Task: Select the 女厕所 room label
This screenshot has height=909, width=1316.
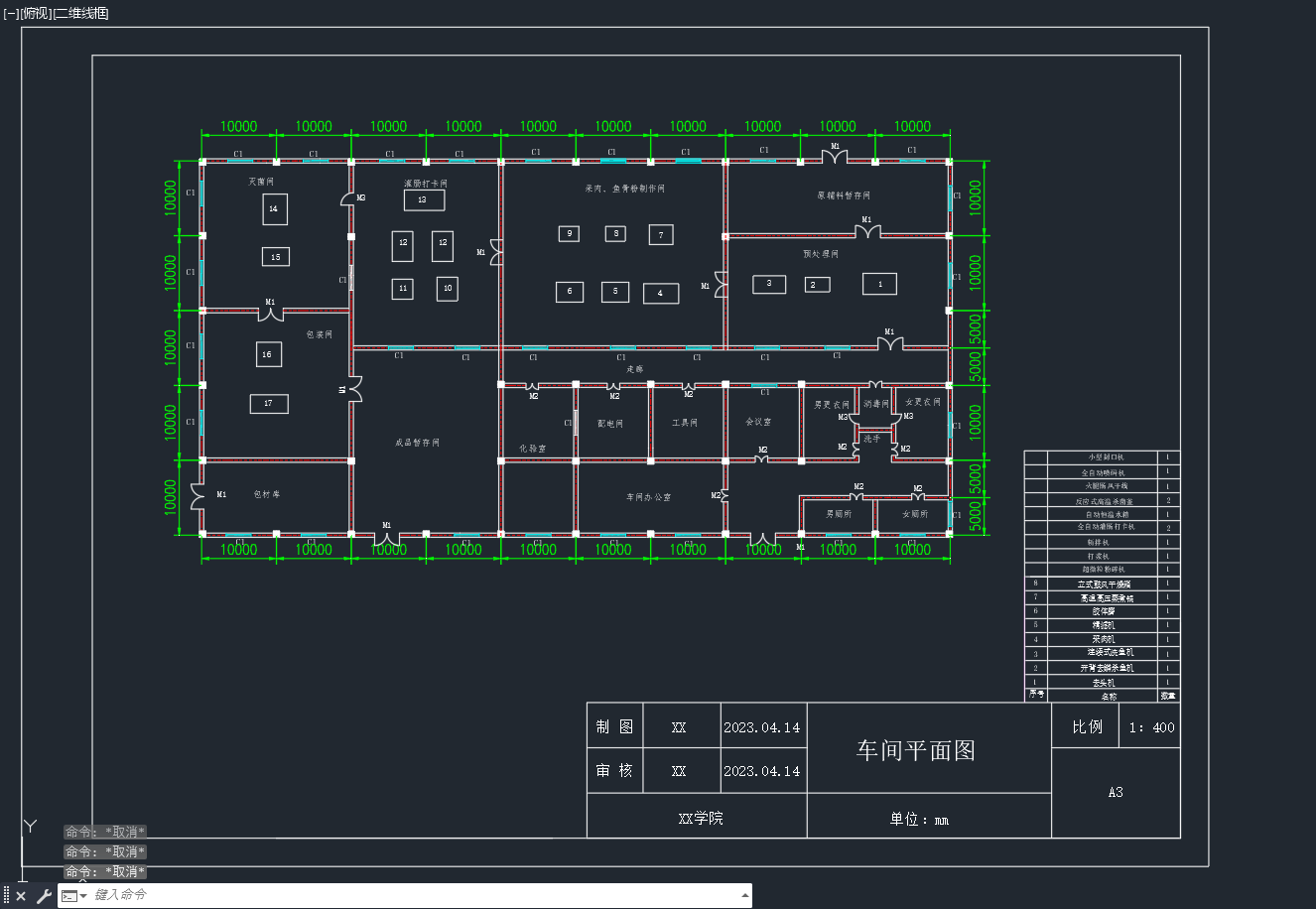Action: (914, 514)
